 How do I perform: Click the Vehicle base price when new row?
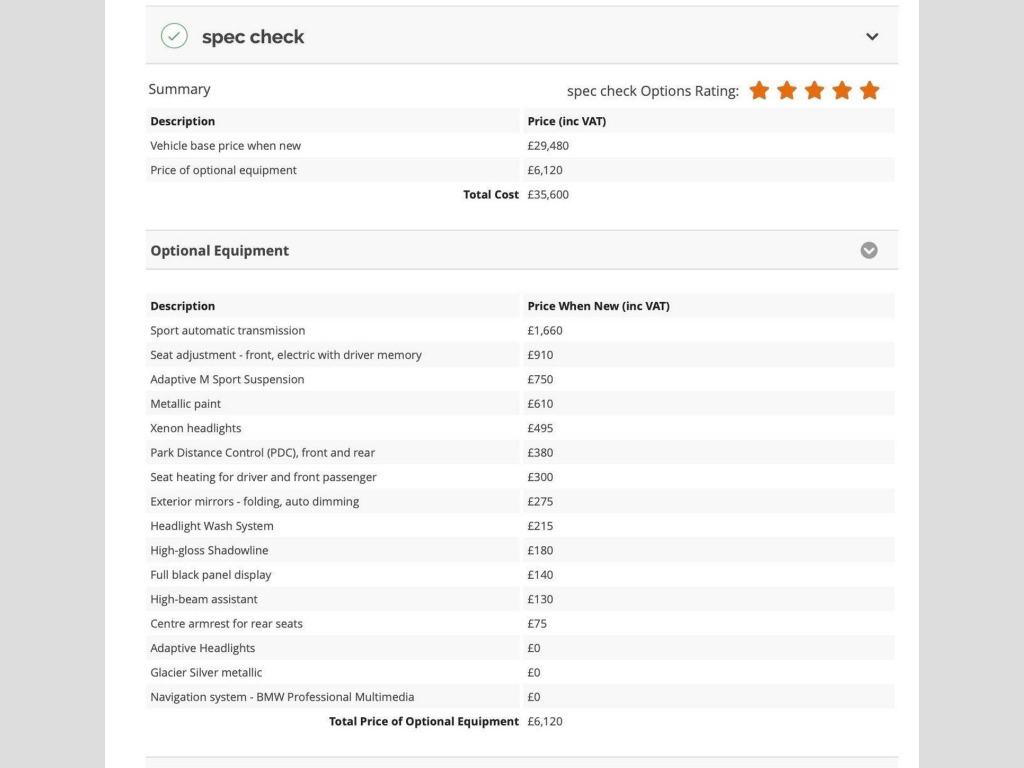click(x=225, y=146)
